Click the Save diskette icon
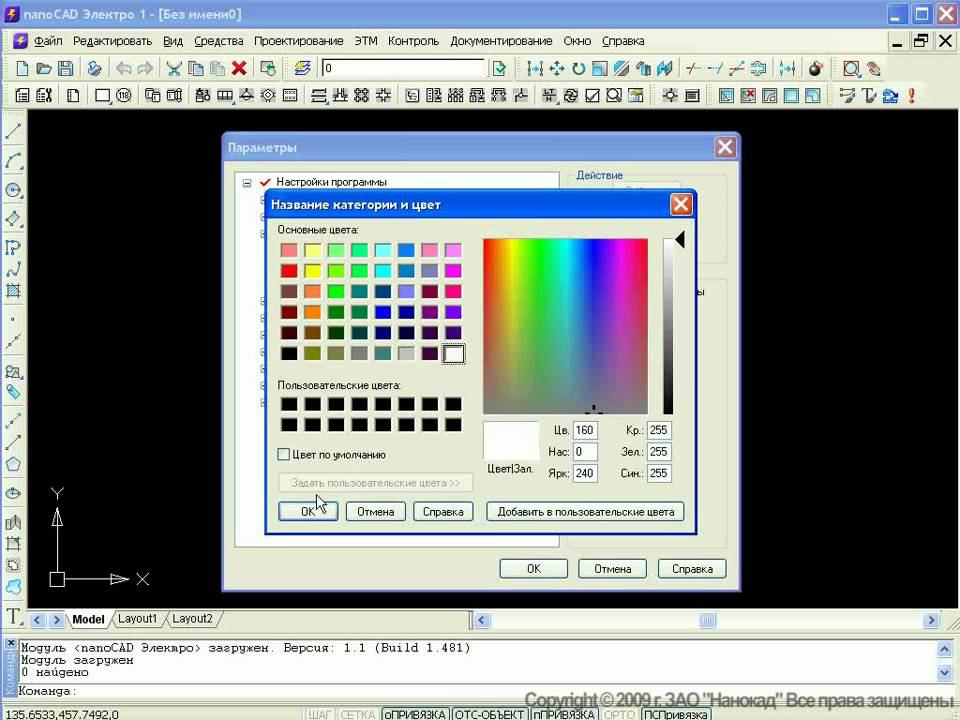The height and width of the screenshot is (720, 960). point(65,68)
